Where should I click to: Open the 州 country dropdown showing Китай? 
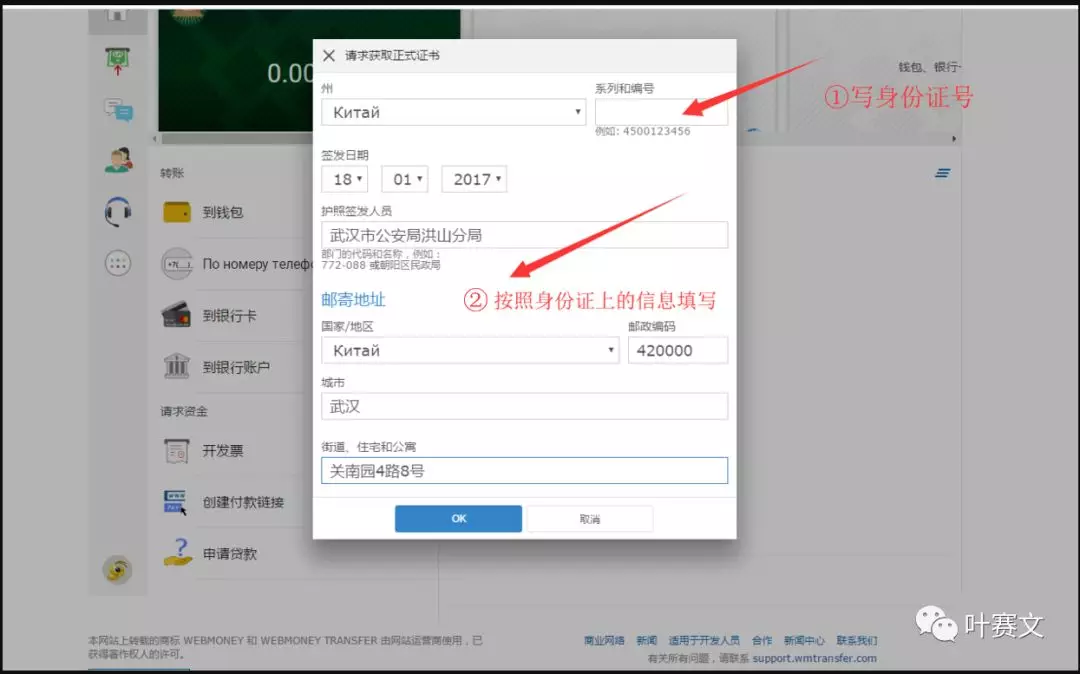[x=452, y=112]
